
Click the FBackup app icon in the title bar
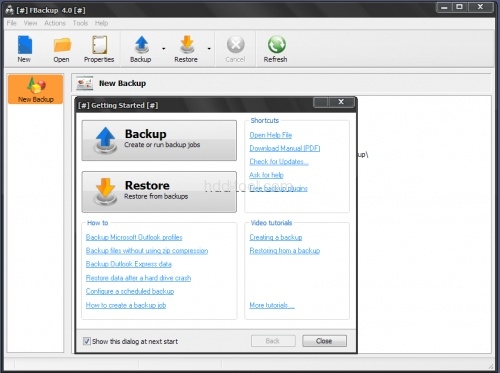[9, 10]
